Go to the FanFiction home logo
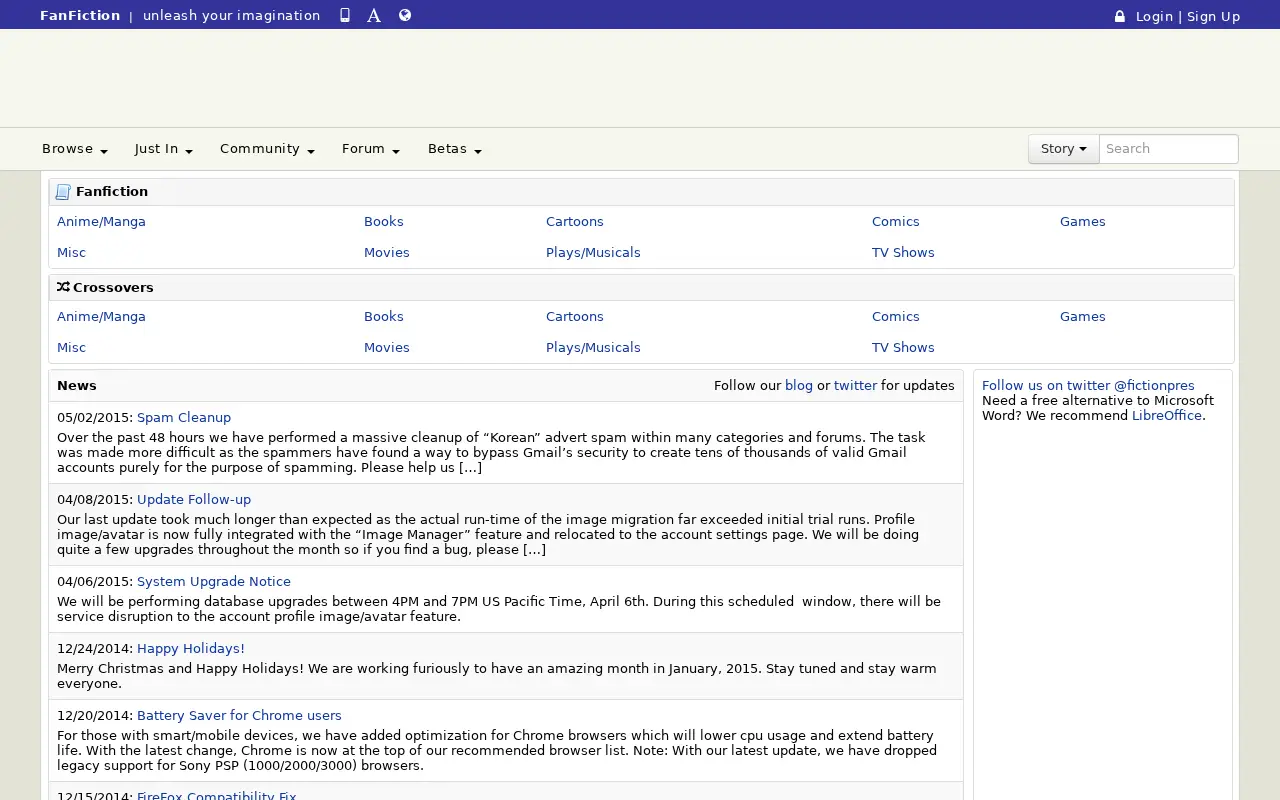Image resolution: width=1280 pixels, height=800 pixels. pyautogui.click(x=80, y=15)
